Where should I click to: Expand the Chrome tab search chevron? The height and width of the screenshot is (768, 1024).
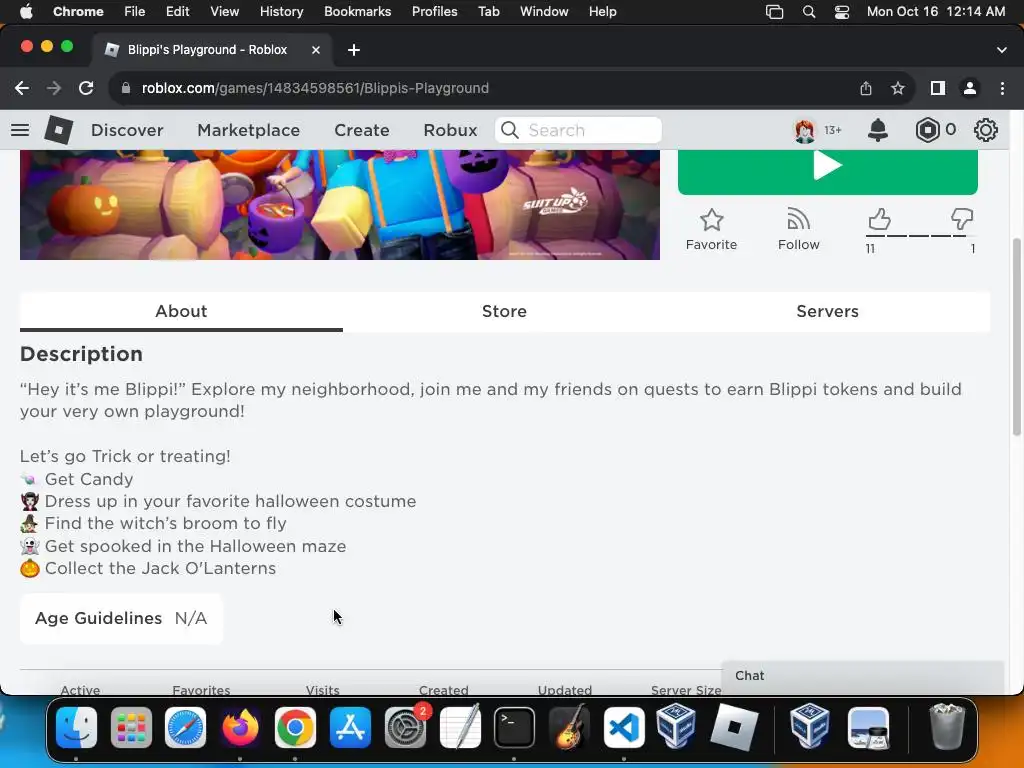pyautogui.click(x=1002, y=50)
